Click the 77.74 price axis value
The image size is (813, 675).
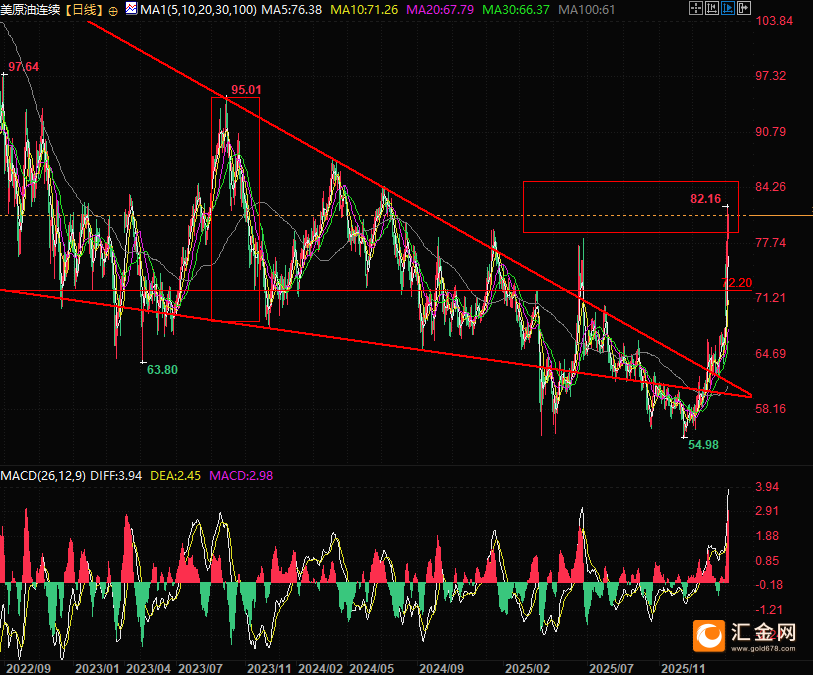pos(770,243)
